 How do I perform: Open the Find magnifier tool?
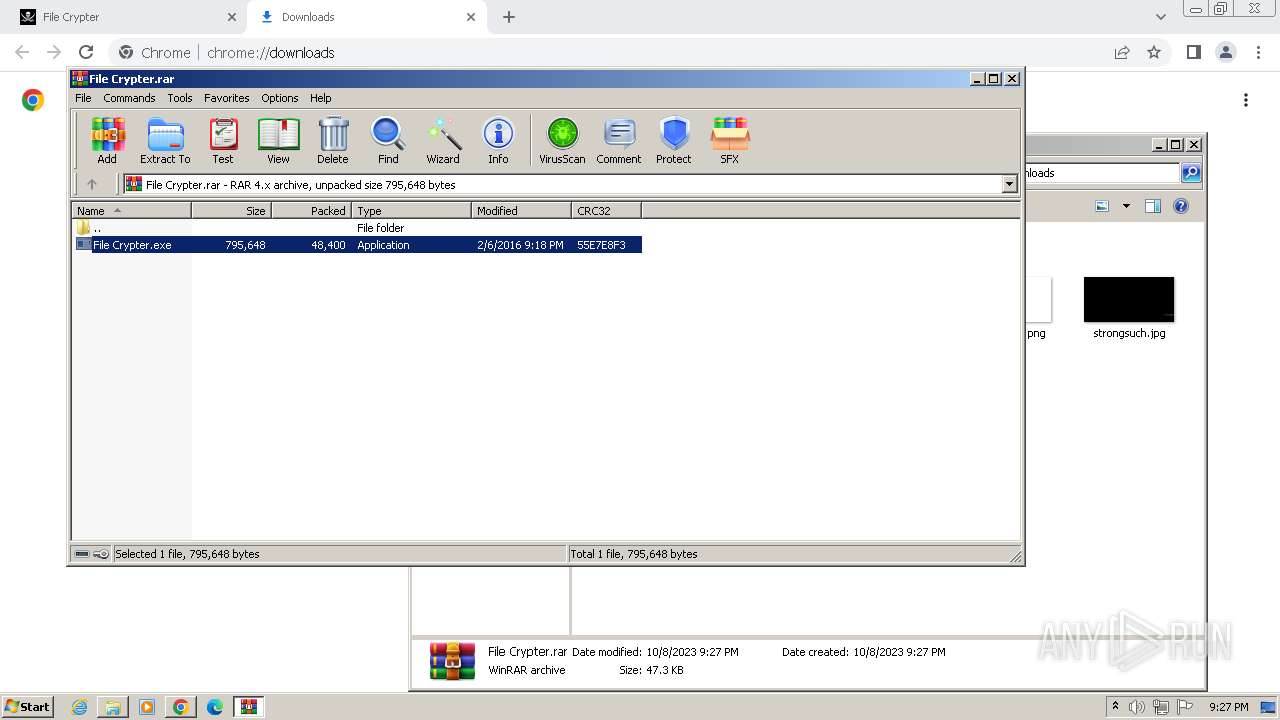388,140
